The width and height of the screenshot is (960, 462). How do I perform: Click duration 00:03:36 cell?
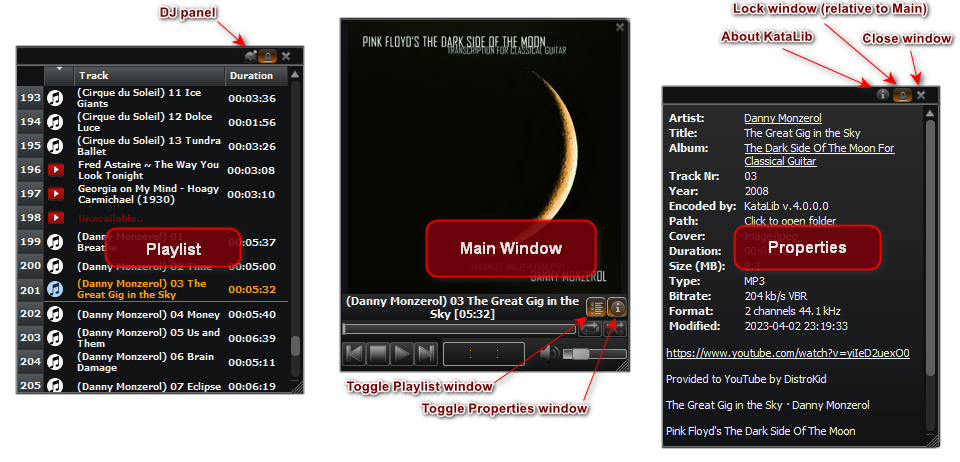252,99
